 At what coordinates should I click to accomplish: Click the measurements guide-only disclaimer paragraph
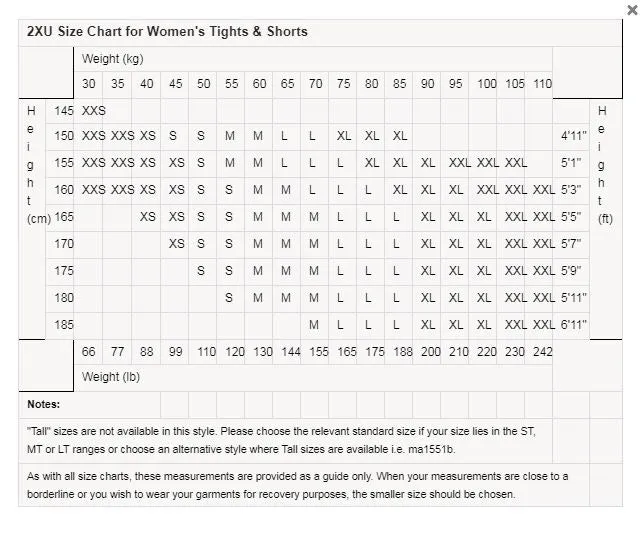[297, 485]
